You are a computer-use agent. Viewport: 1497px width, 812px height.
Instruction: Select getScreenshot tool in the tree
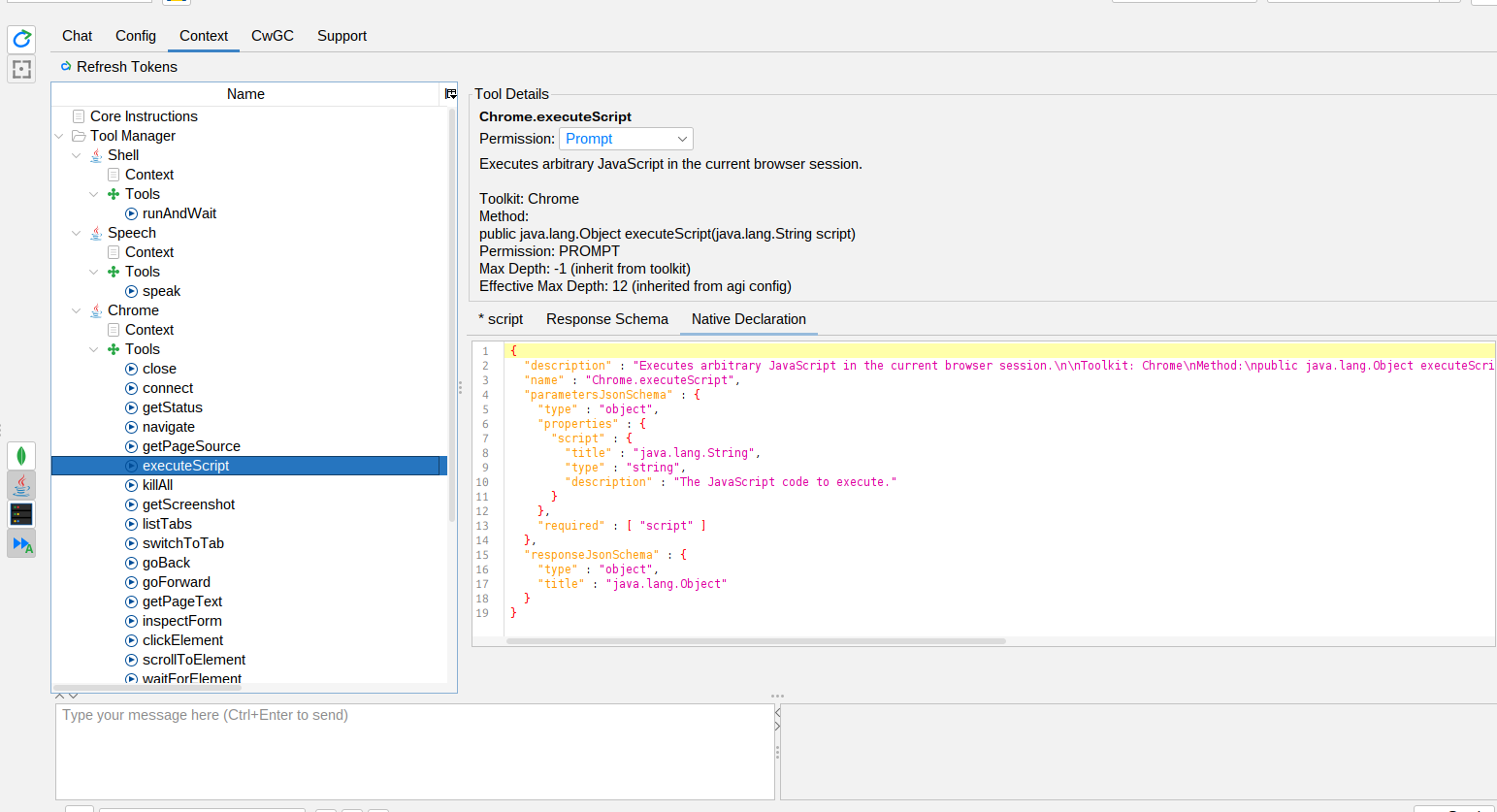[x=188, y=504]
